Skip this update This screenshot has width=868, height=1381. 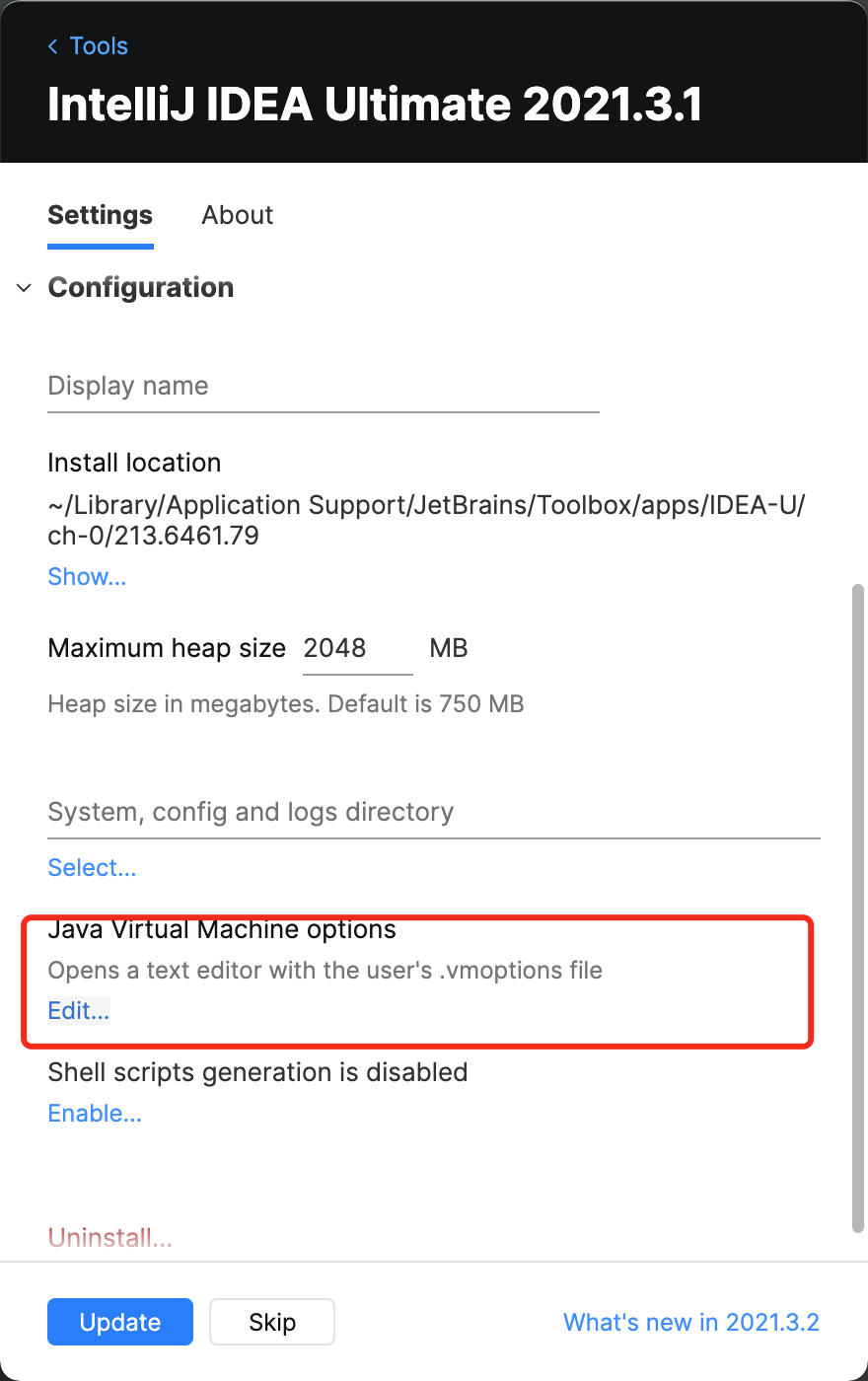[x=272, y=1322]
